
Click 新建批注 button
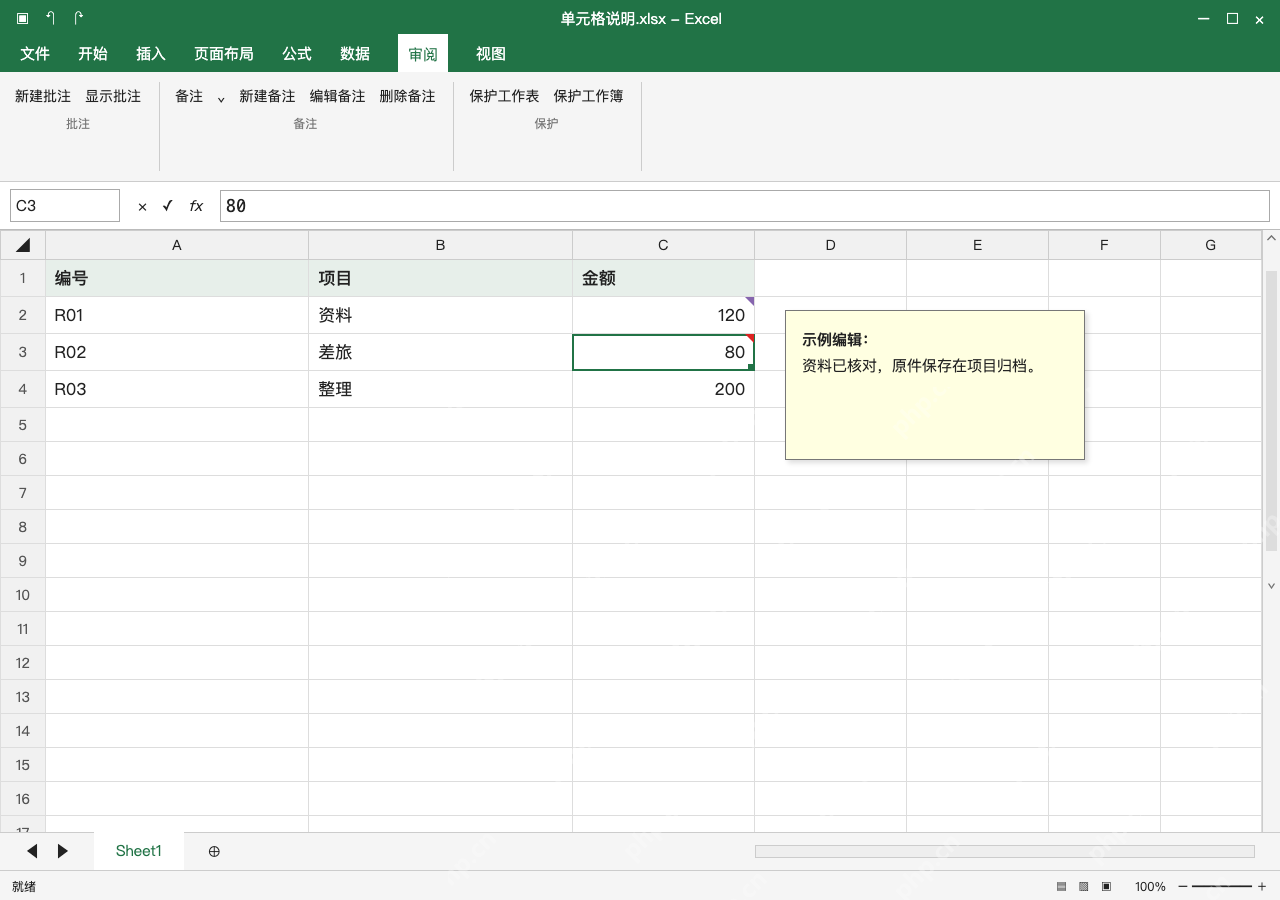pos(43,96)
